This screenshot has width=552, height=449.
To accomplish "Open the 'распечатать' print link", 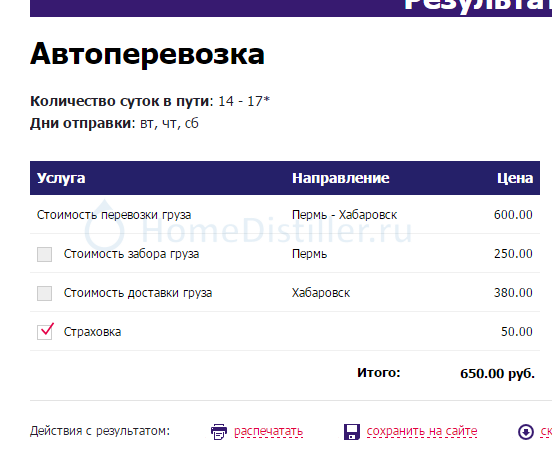I will (x=268, y=431).
